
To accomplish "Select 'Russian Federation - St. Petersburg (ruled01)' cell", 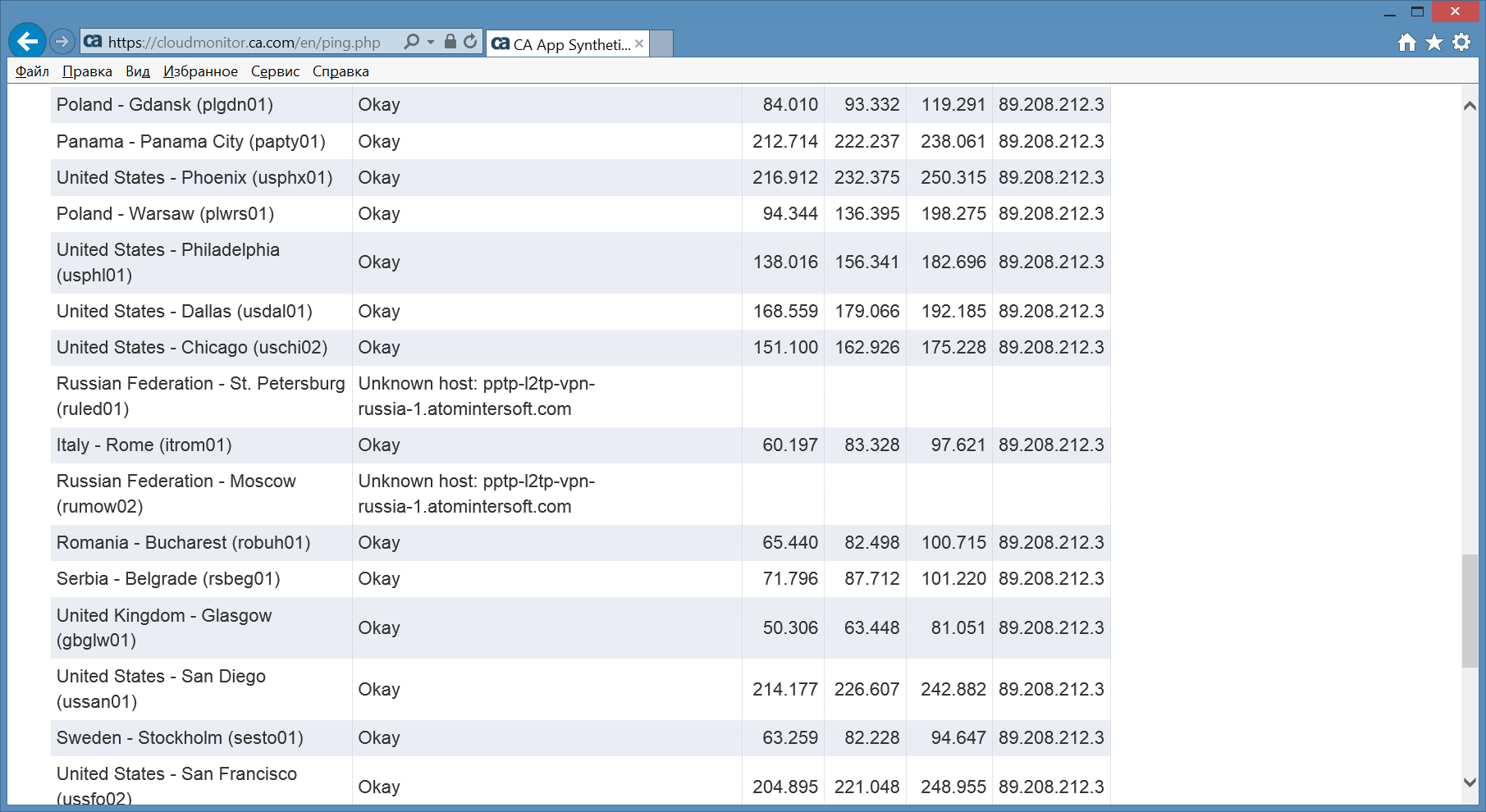I will 201,396.
